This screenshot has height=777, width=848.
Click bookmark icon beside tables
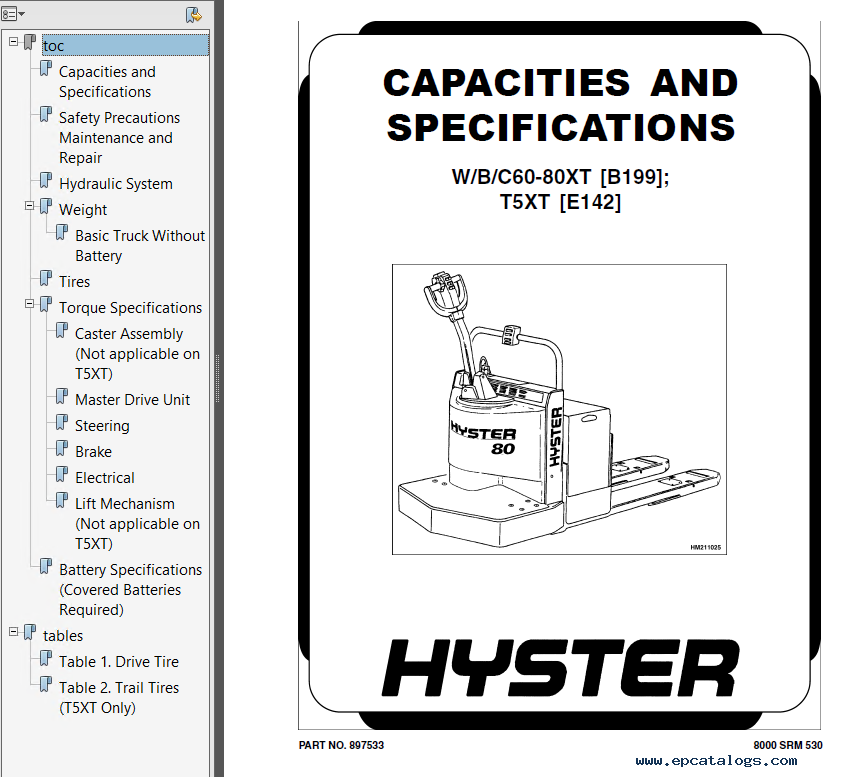(x=30, y=632)
